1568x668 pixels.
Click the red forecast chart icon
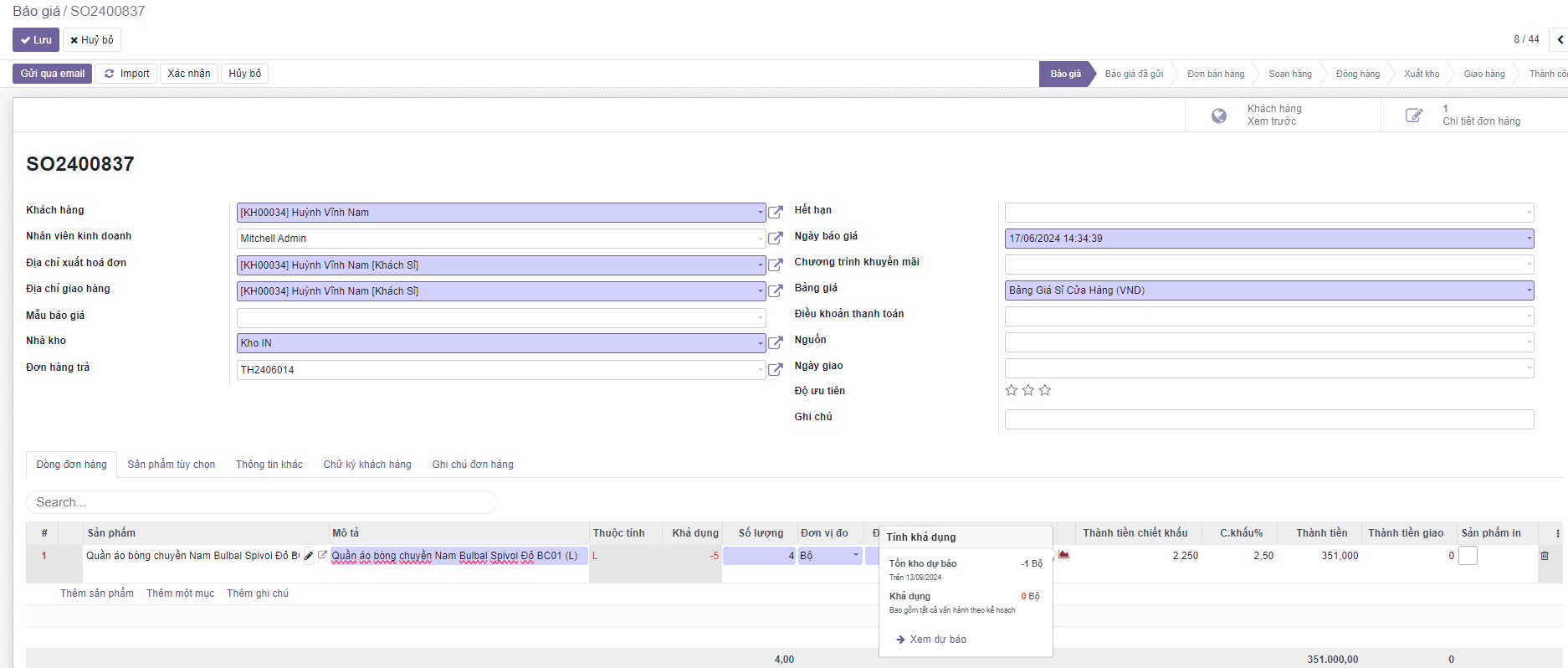click(x=1063, y=555)
